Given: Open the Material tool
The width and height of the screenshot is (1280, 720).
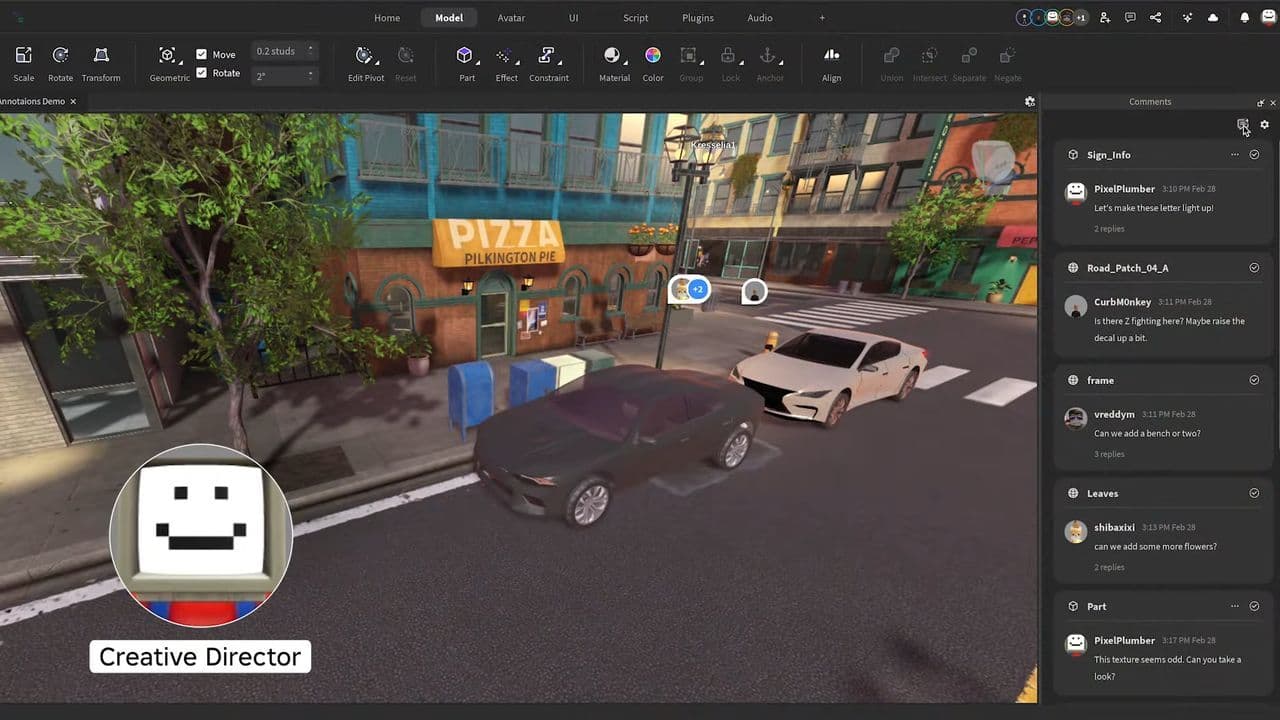Looking at the screenshot, I should click(x=613, y=60).
